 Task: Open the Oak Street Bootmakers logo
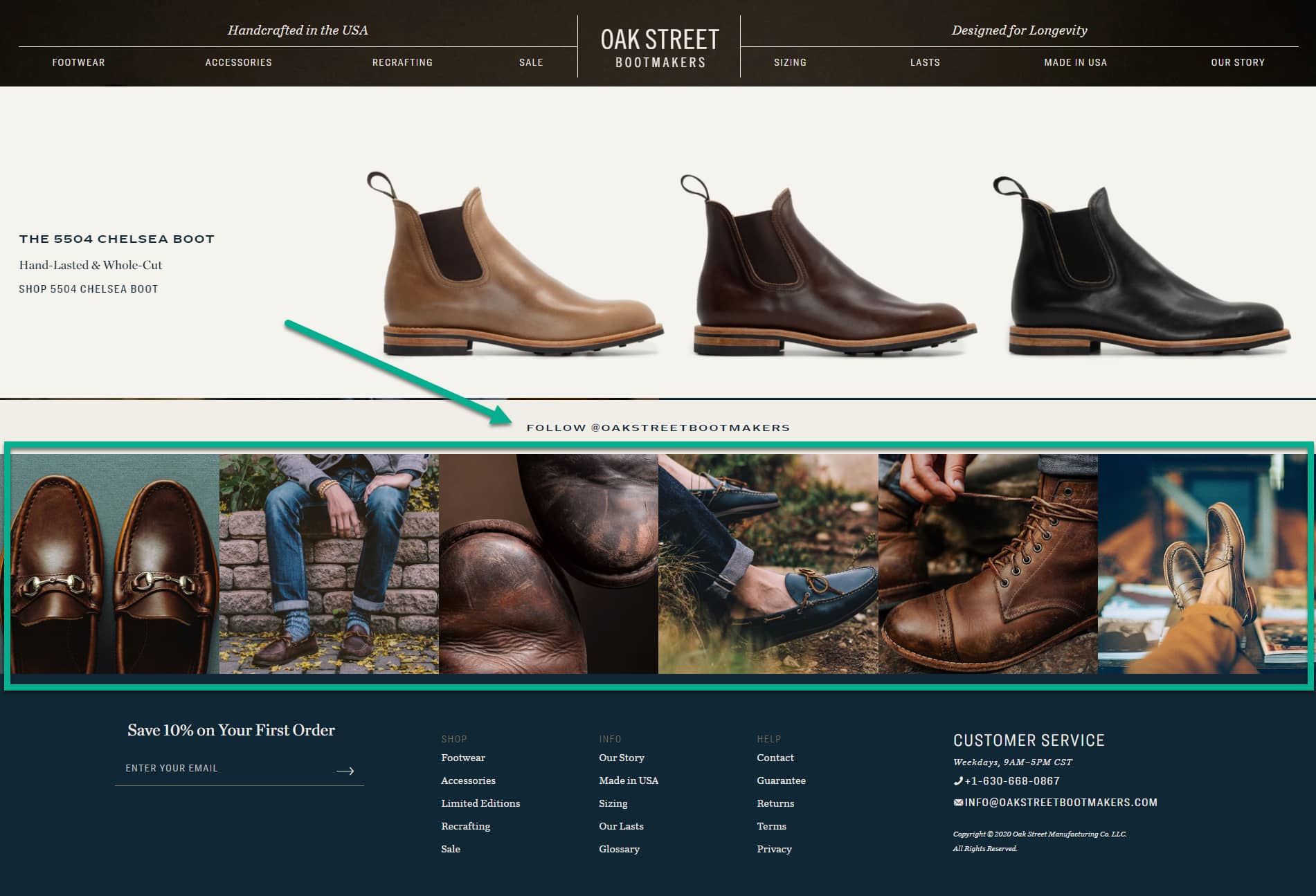click(660, 47)
